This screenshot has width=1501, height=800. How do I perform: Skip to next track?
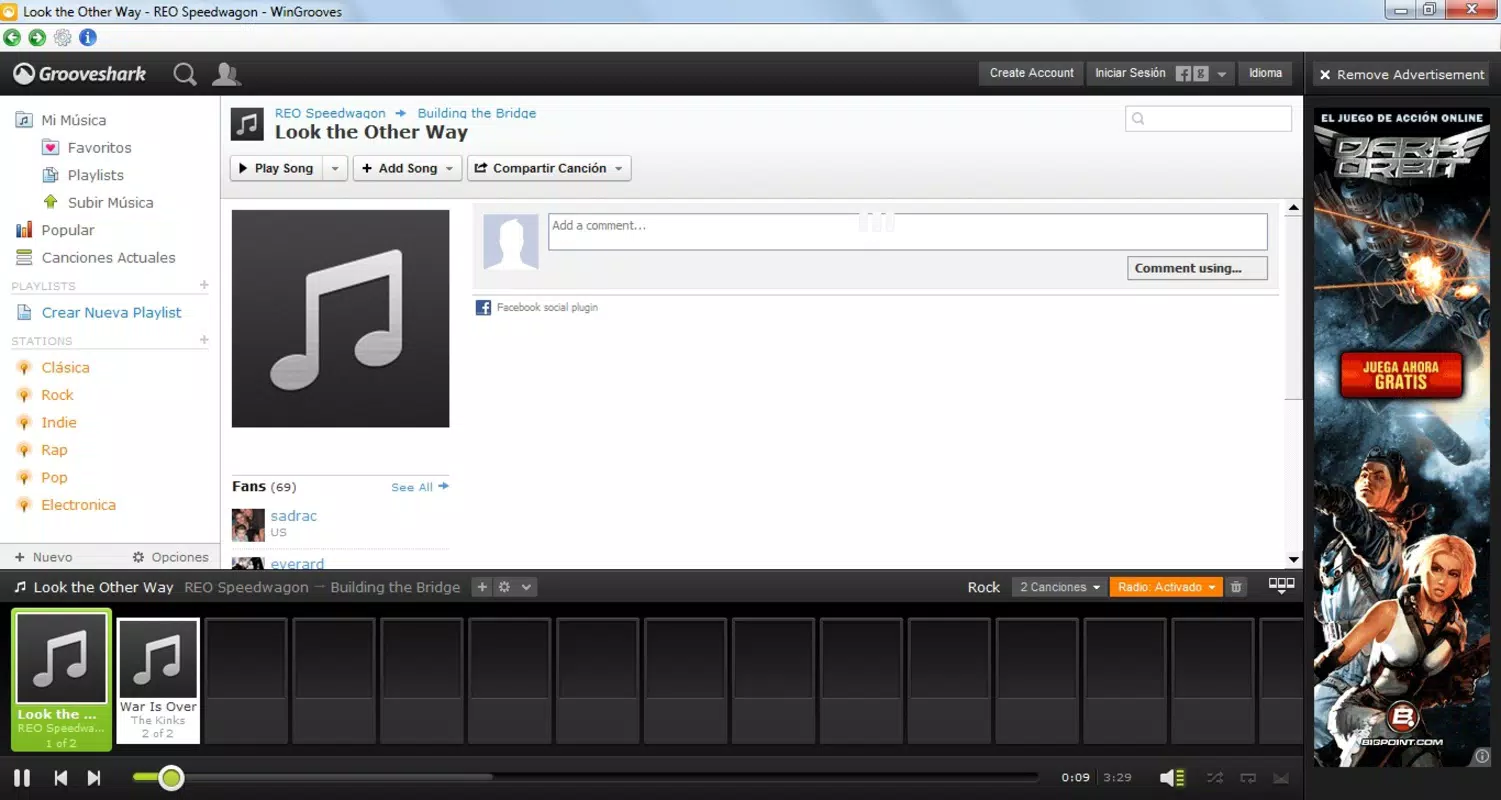pos(94,778)
